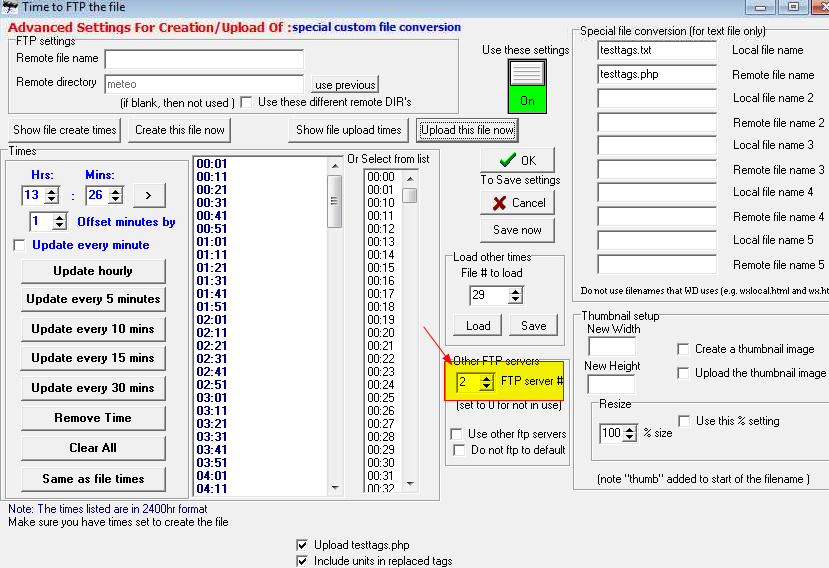This screenshot has width=829, height=568.
Task: Click Save in Load other times
Action: [x=533, y=326]
